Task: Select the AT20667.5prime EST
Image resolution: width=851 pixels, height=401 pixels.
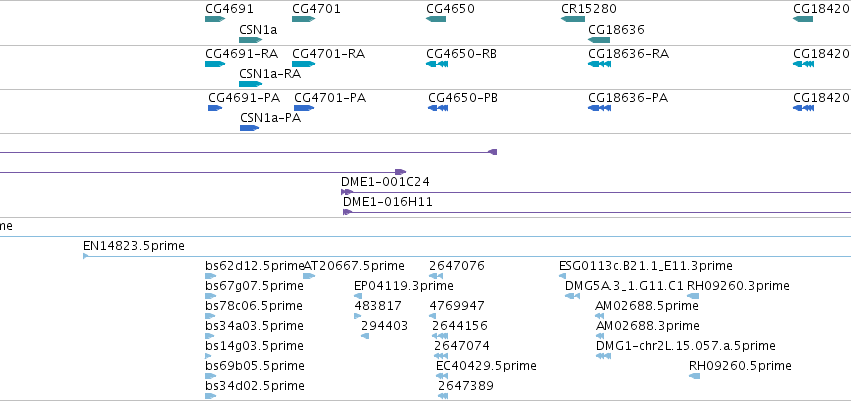Action: coord(309,276)
